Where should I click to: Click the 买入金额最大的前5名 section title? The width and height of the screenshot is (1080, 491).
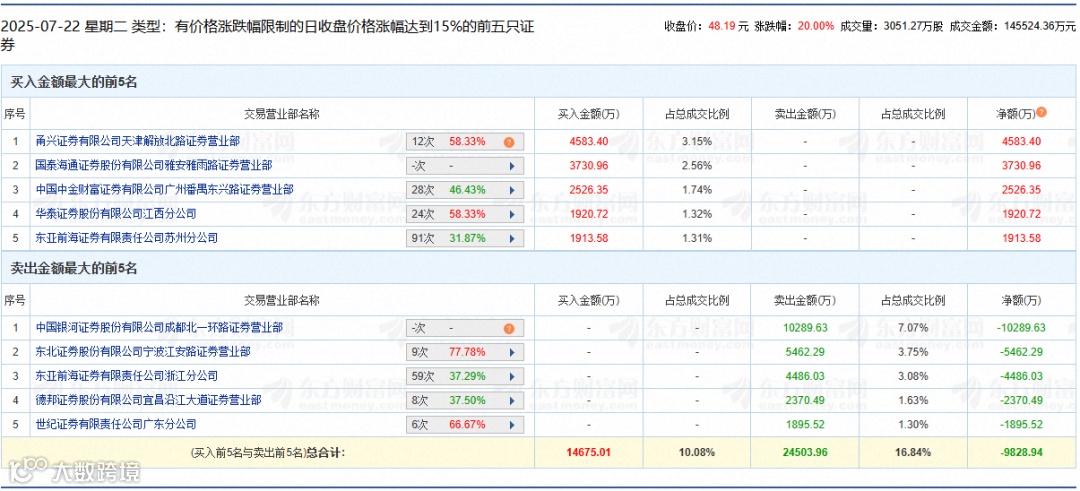click(x=74, y=81)
